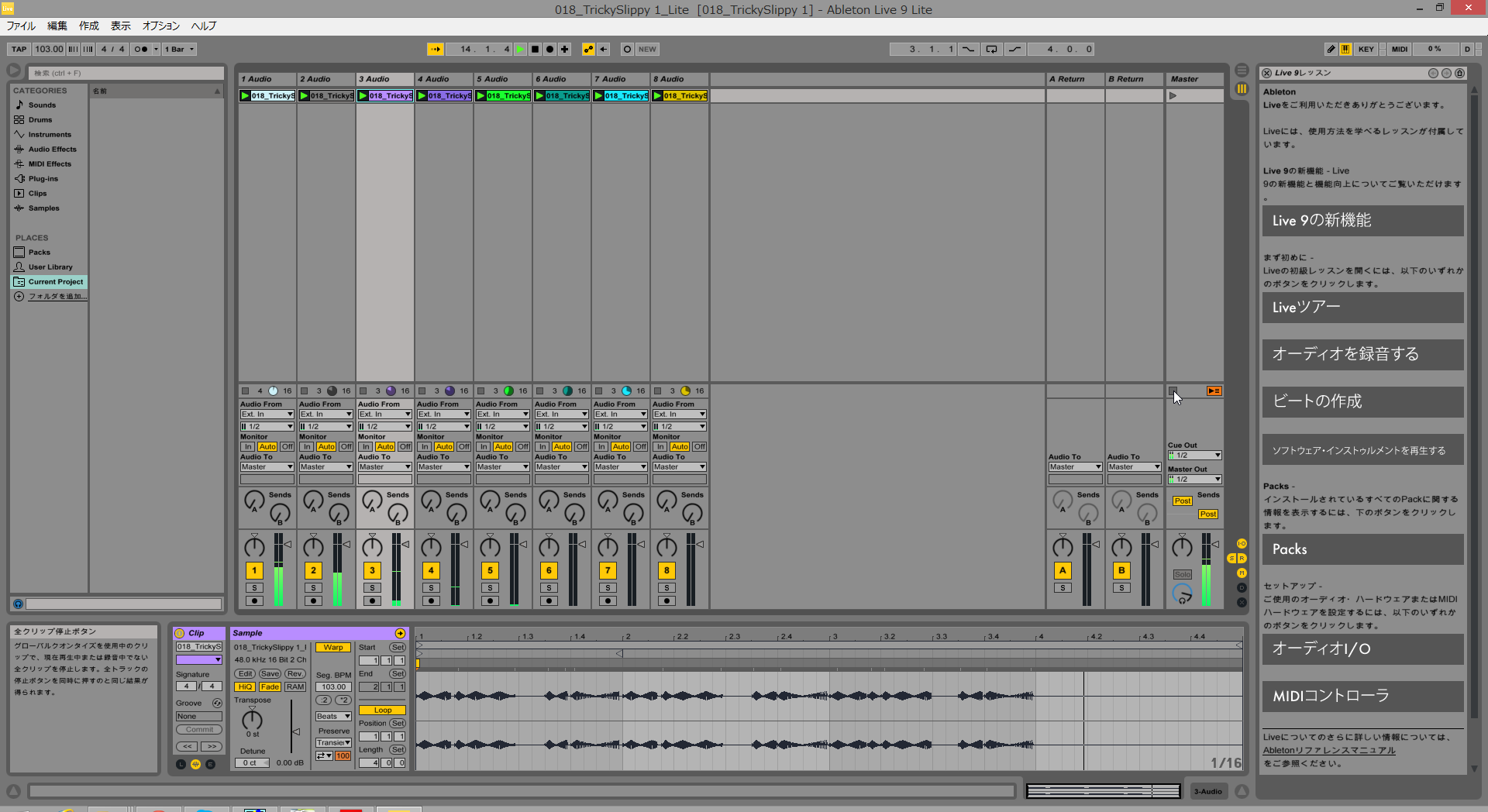Screen dimensions: 1488x812
Task: Click the NEW scene button
Action: pyautogui.click(x=647, y=49)
